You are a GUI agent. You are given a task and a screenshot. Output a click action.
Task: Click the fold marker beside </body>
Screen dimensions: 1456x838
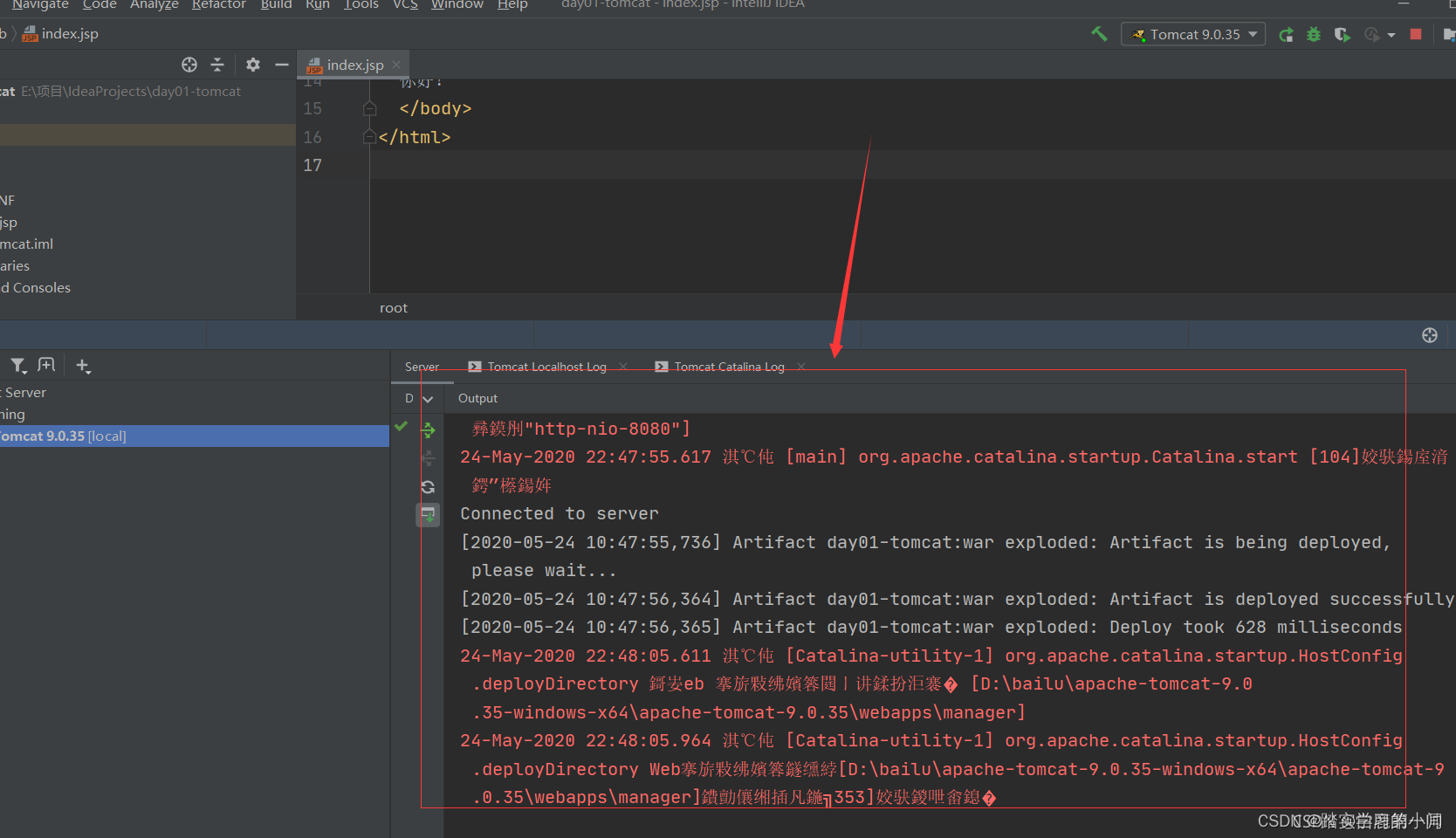coord(370,108)
